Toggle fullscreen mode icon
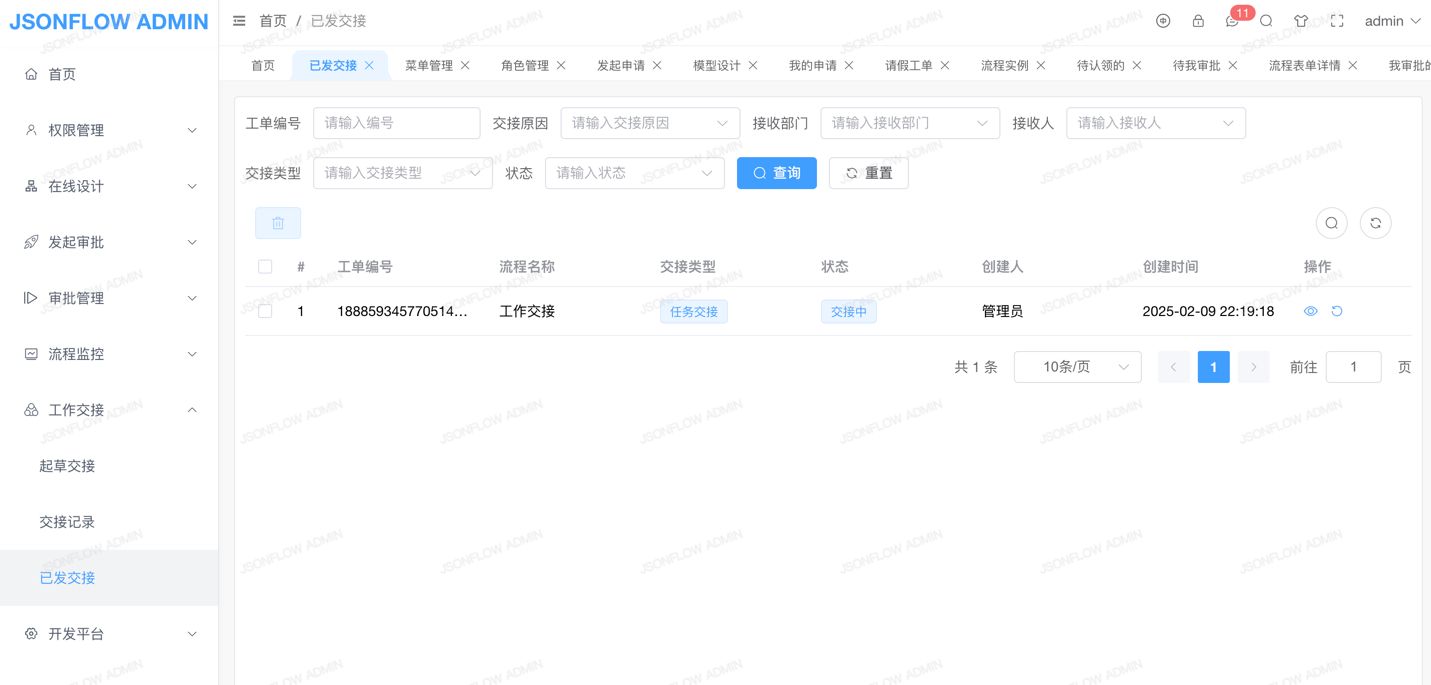1431x685 pixels. pyautogui.click(x=1337, y=21)
